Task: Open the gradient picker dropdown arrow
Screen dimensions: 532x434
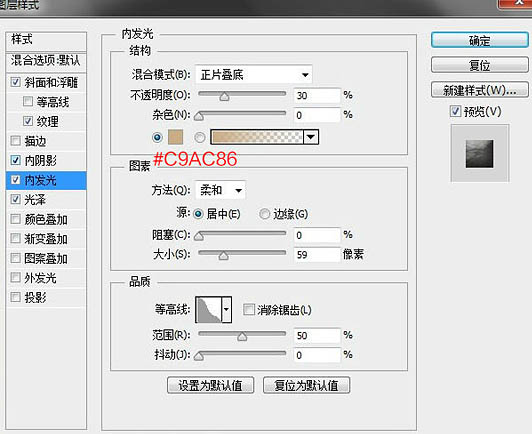Action: point(310,137)
